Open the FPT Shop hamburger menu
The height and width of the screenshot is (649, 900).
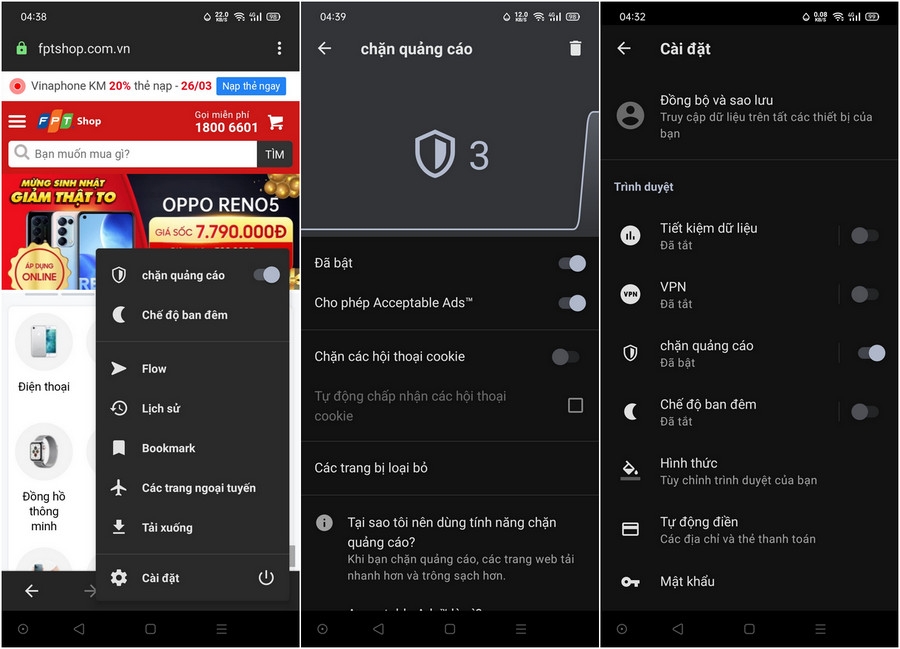point(16,121)
